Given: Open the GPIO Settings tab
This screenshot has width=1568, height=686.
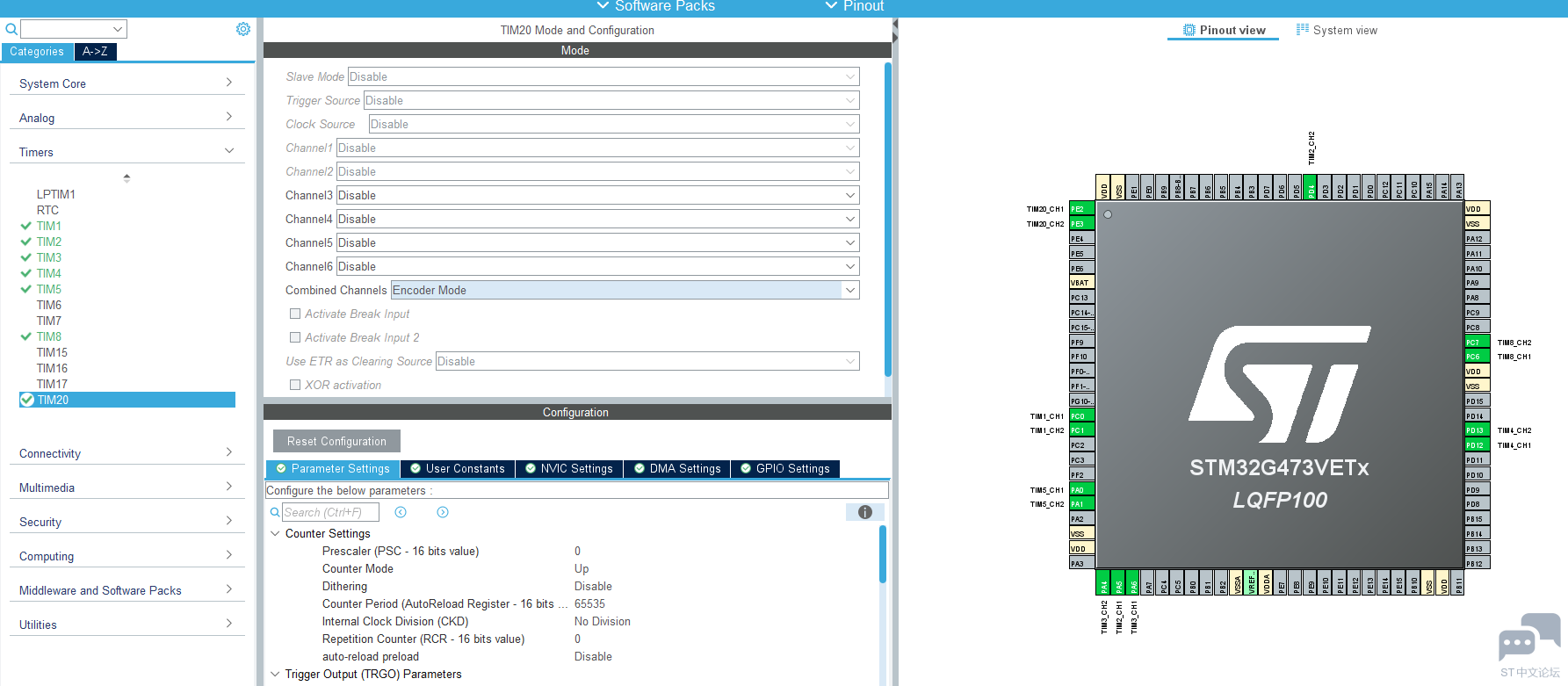Looking at the screenshot, I should pyautogui.click(x=785, y=468).
